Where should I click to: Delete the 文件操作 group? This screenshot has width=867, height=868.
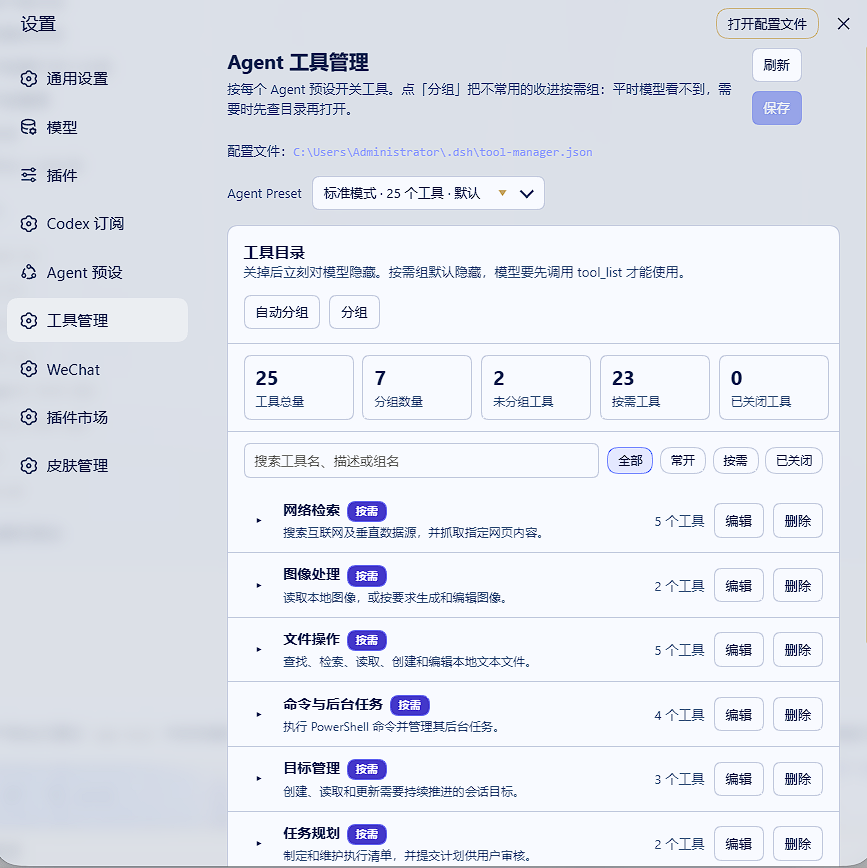798,649
